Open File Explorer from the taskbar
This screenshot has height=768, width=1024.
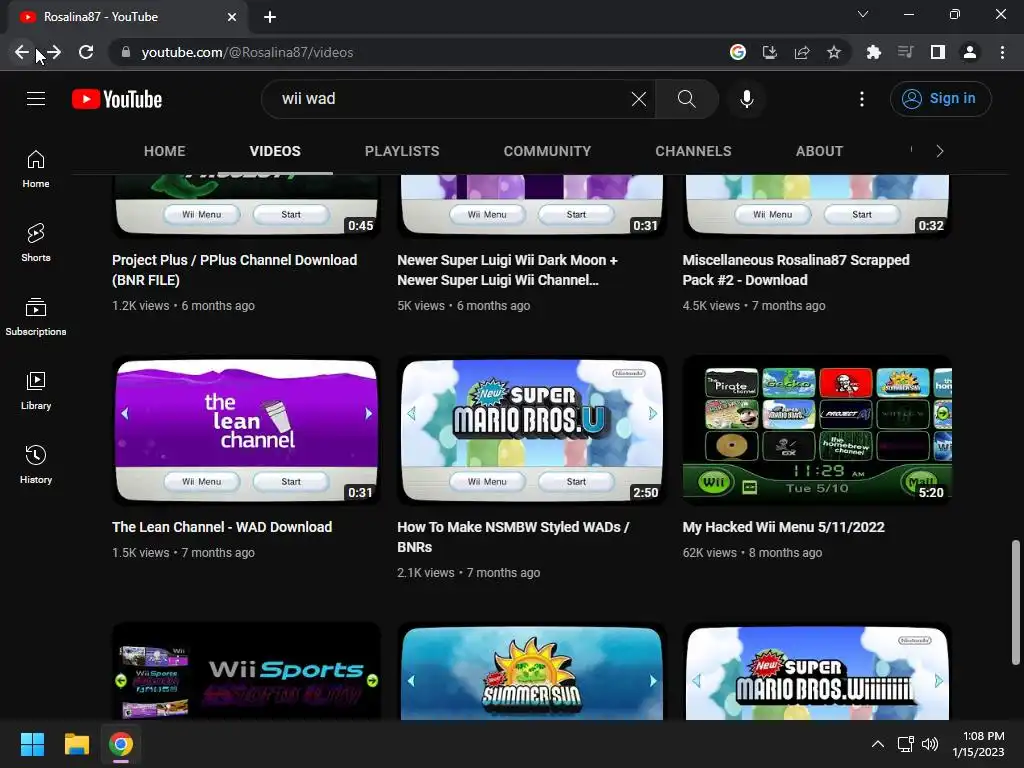pos(76,744)
